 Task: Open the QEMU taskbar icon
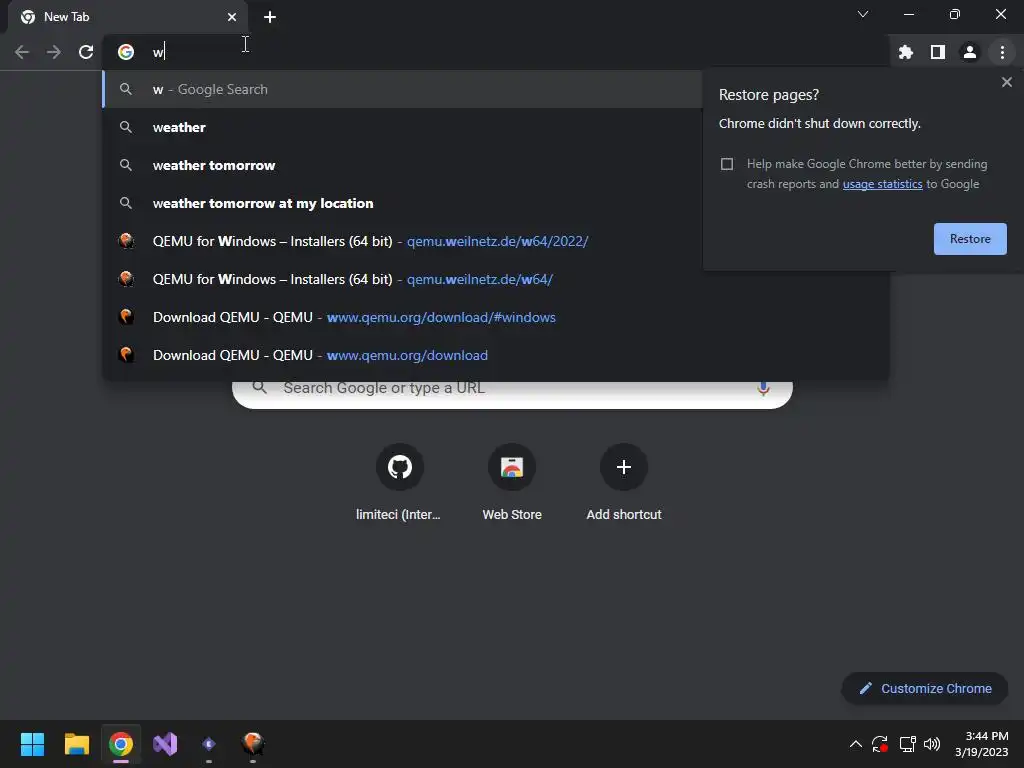pyautogui.click(x=253, y=743)
